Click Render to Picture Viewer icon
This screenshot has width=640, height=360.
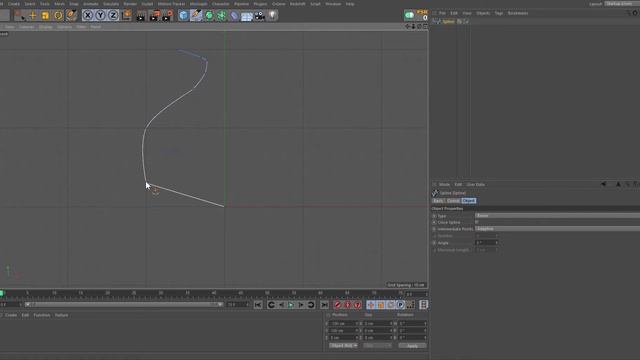(x=154, y=16)
